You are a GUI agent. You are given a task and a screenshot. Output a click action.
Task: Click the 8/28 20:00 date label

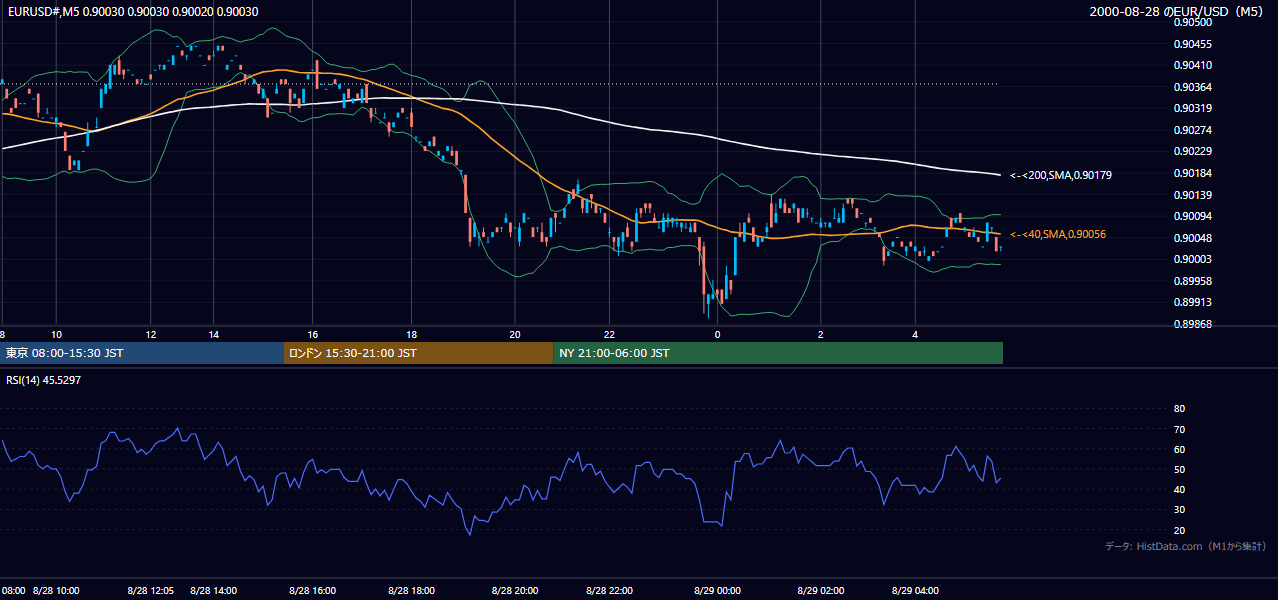pyautogui.click(x=514, y=591)
